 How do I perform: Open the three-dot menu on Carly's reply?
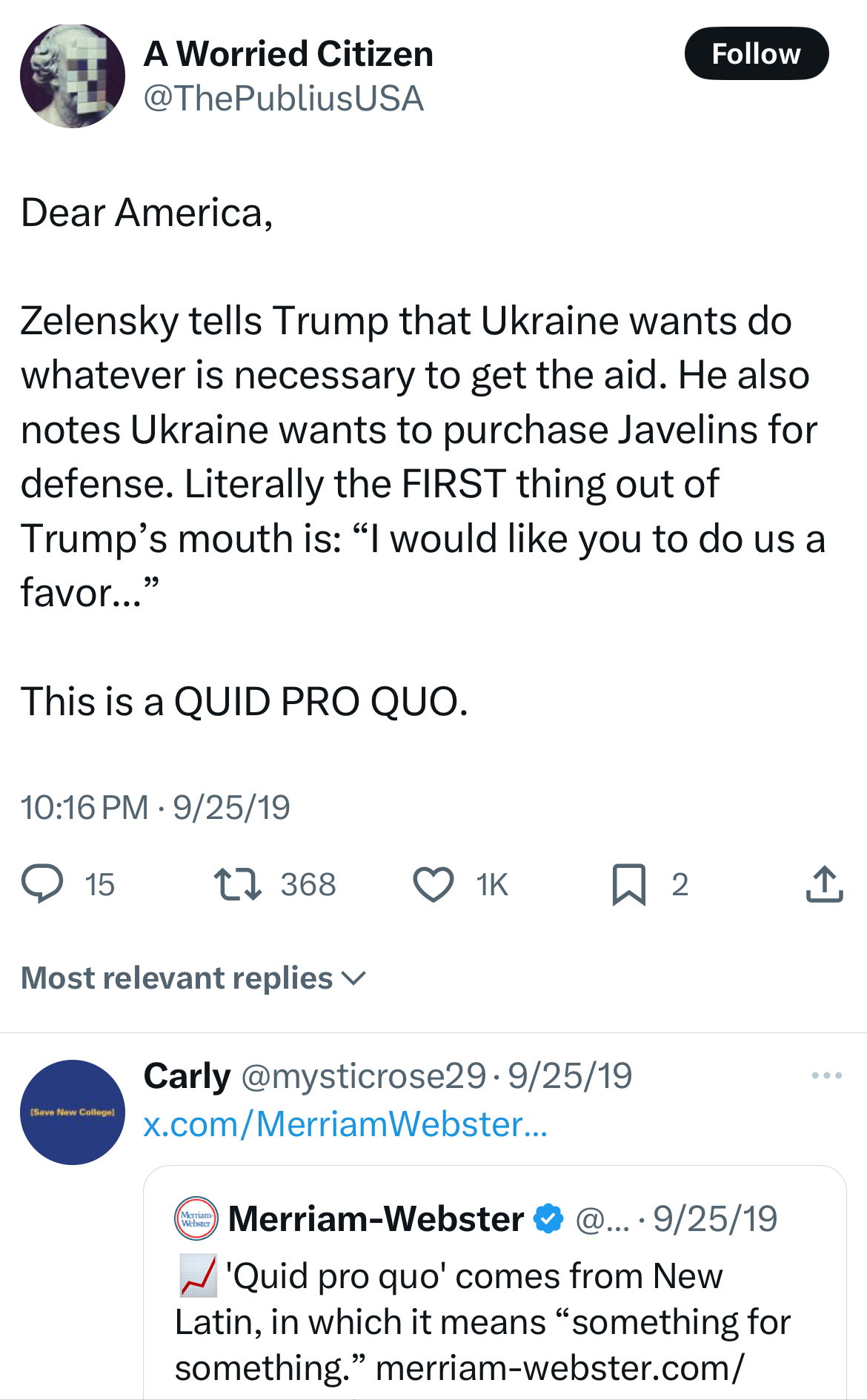pyautogui.click(x=826, y=1075)
